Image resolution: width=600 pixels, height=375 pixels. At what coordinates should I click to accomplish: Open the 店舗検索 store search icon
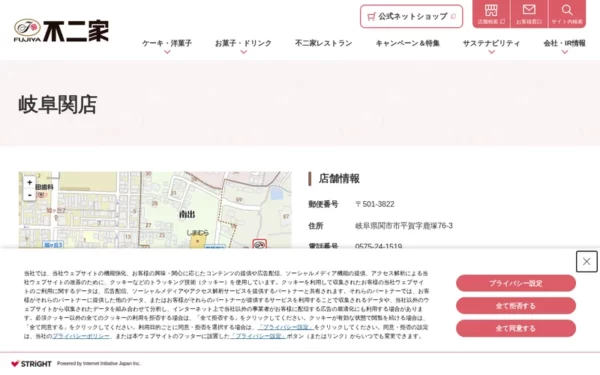click(491, 14)
